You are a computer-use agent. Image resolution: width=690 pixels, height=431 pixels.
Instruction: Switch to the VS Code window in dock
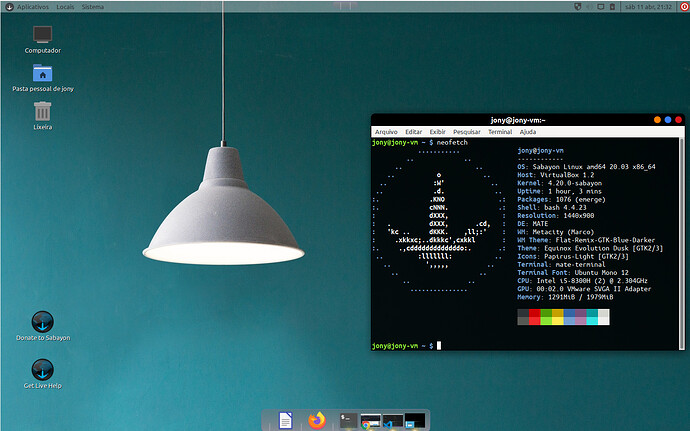[x=393, y=421]
